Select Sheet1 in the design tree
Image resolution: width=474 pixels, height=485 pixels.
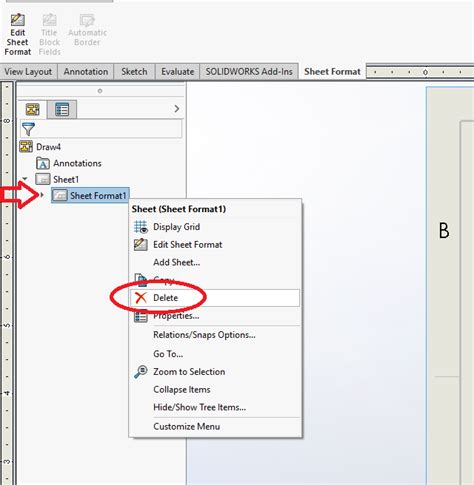66,180
